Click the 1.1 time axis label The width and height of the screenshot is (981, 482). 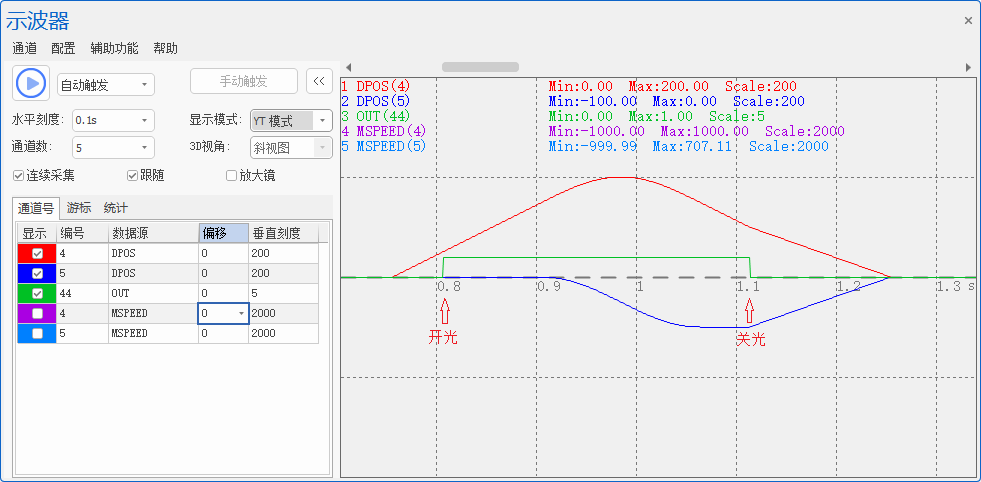pyautogui.click(x=748, y=286)
